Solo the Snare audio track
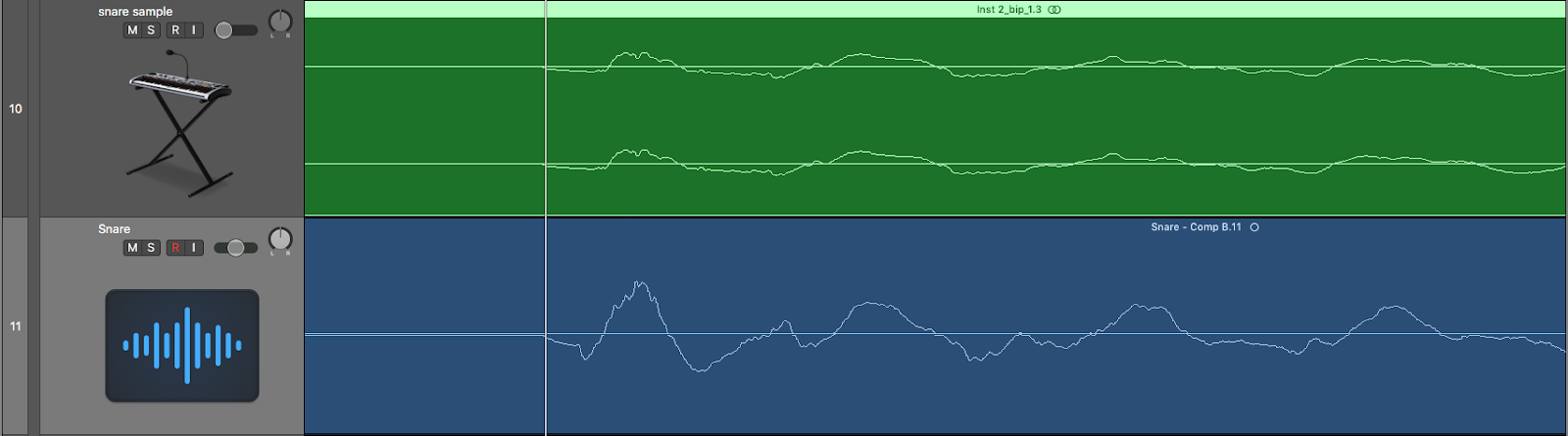This screenshot has height=436, width=1568. tap(151, 248)
